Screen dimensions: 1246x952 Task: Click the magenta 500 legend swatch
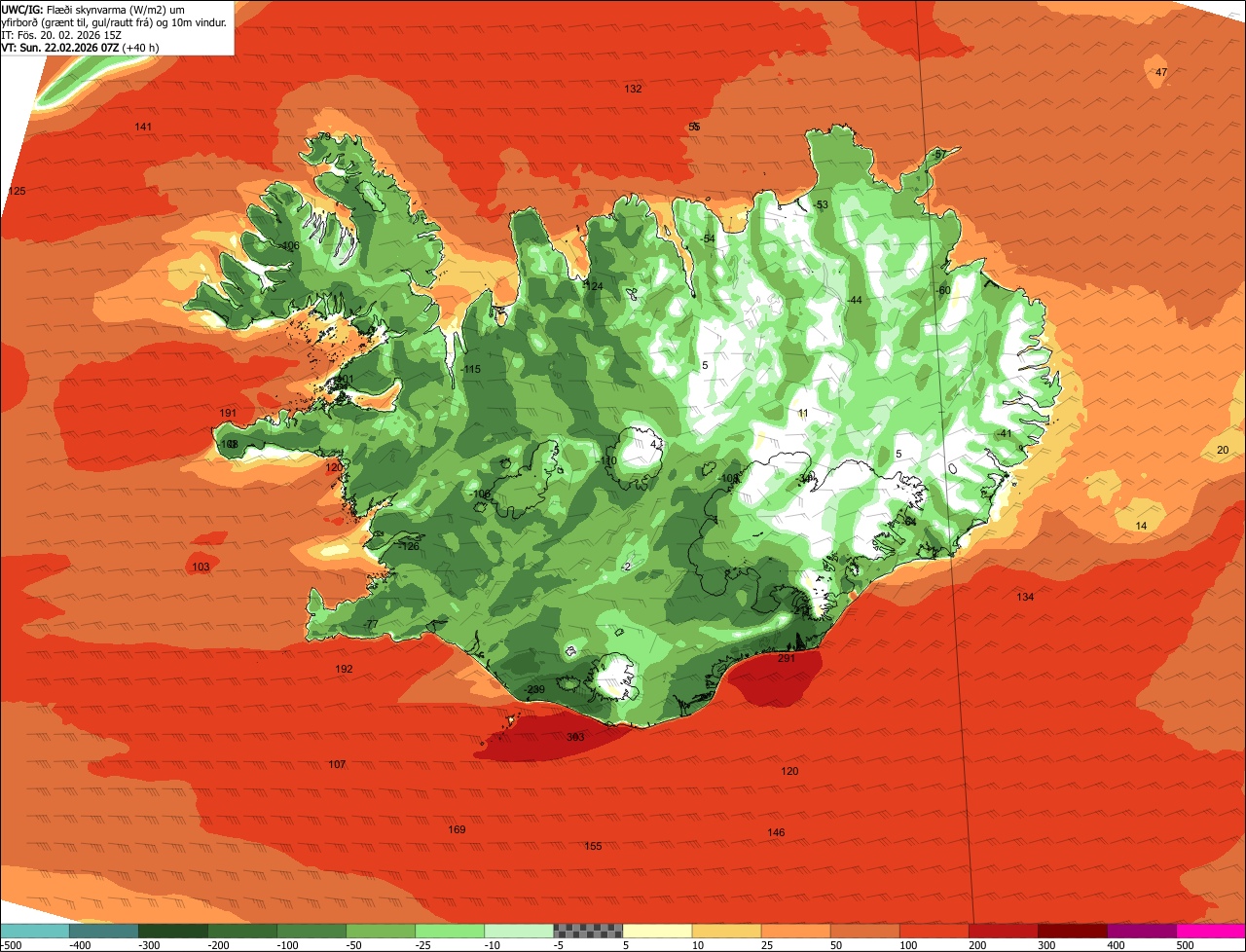click(1211, 931)
